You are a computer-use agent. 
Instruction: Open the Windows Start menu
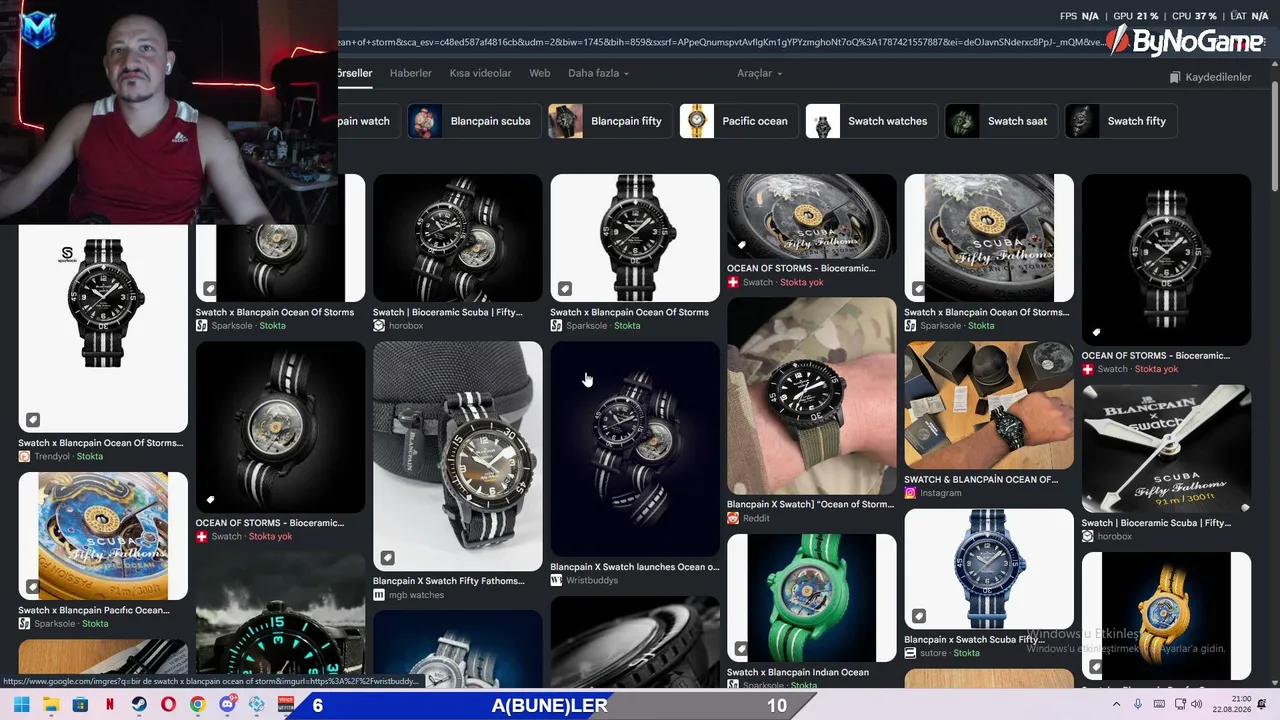point(22,705)
